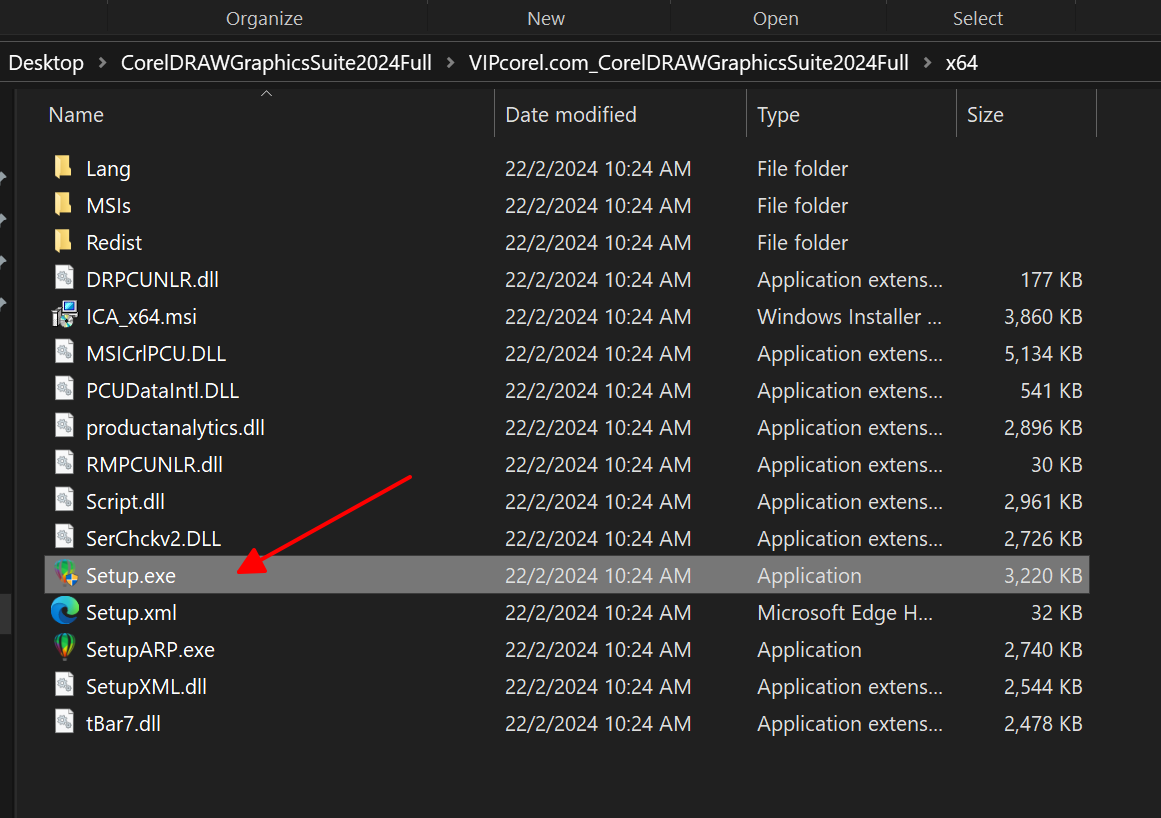Open the Select ribbon group

tap(977, 19)
